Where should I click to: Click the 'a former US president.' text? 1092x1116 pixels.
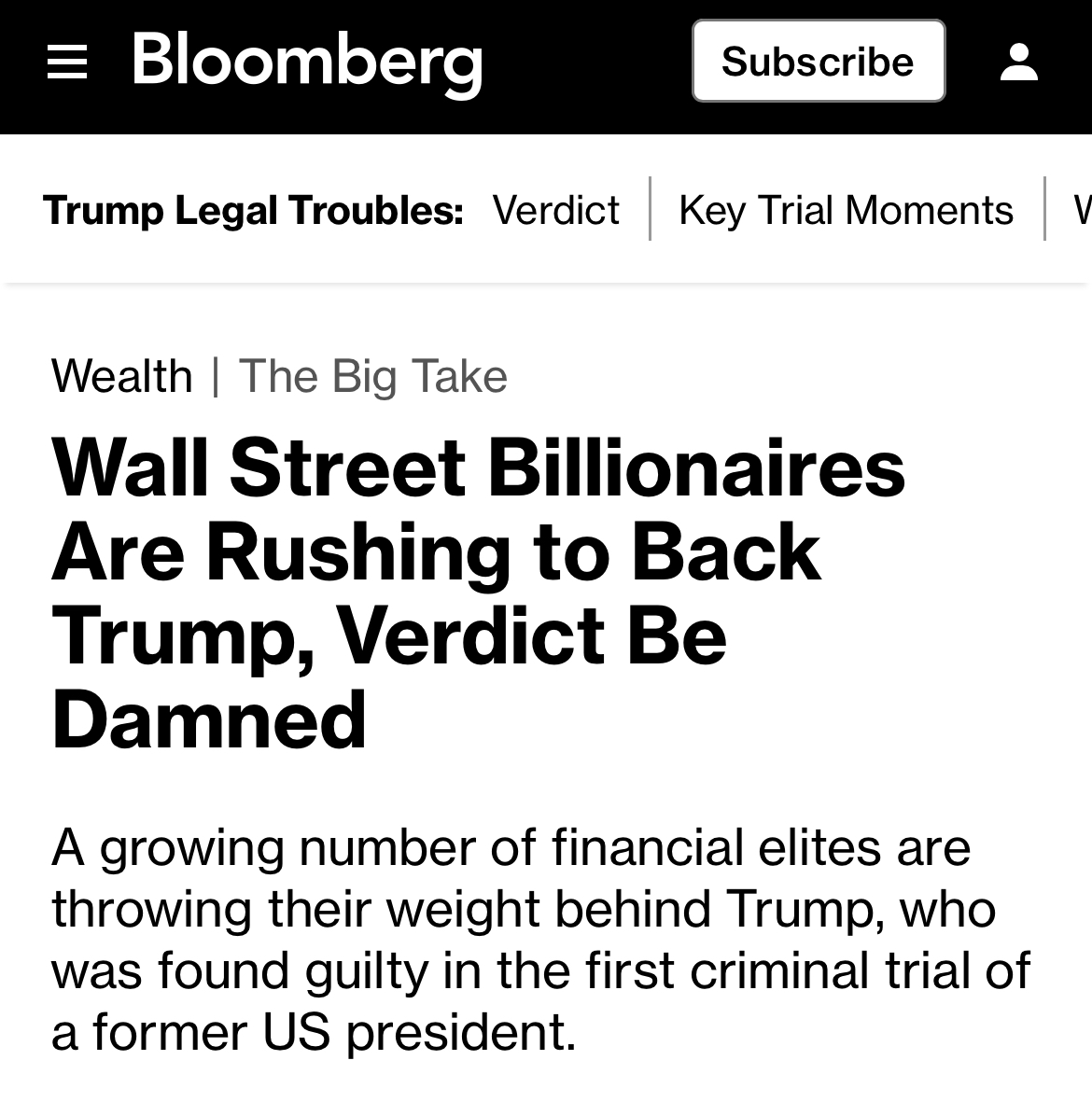coord(314,1032)
